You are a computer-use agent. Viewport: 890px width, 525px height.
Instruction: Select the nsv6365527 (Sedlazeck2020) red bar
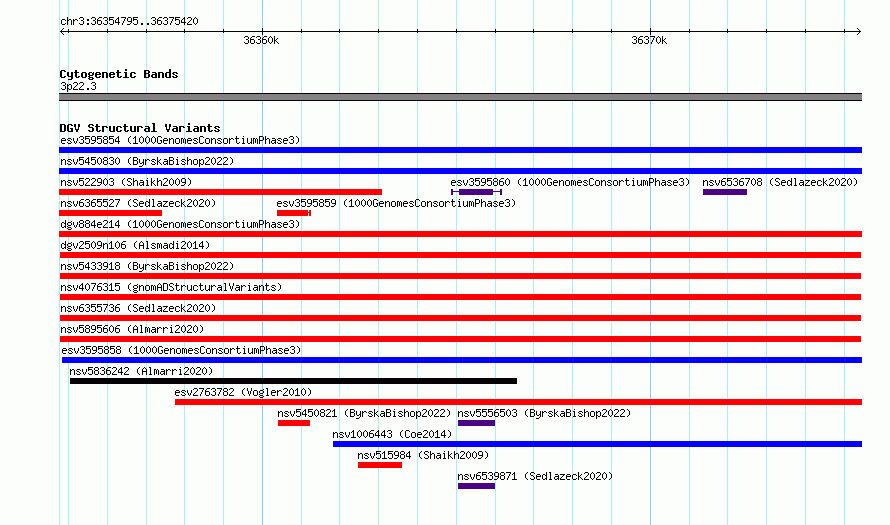pyautogui.click(x=110, y=213)
